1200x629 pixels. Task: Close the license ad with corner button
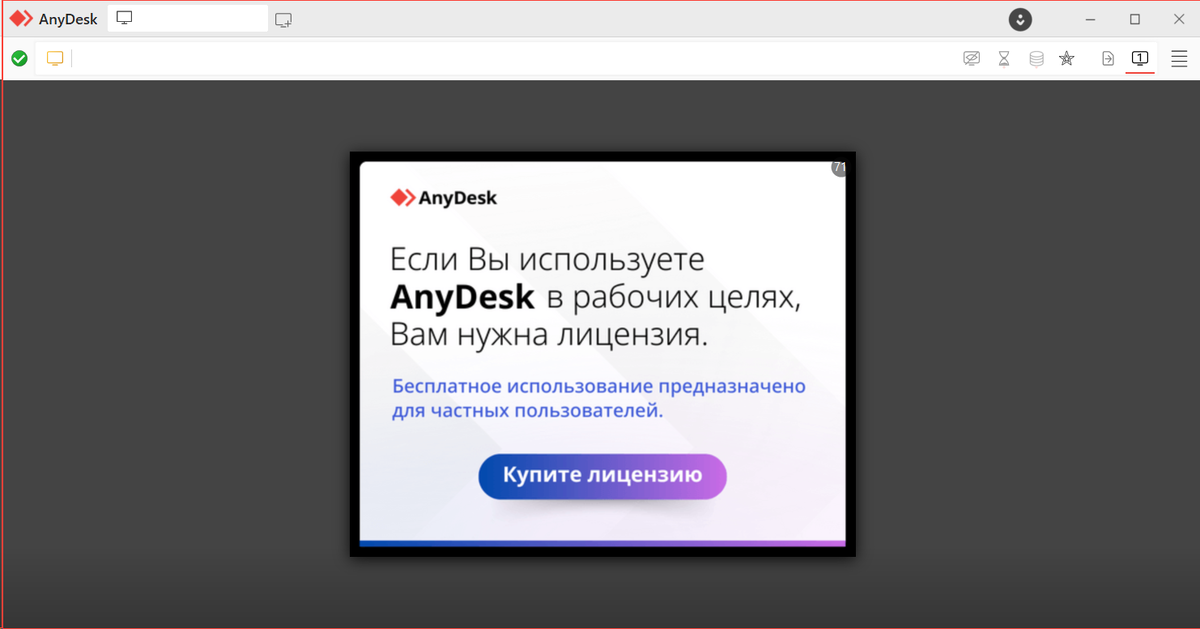839,168
